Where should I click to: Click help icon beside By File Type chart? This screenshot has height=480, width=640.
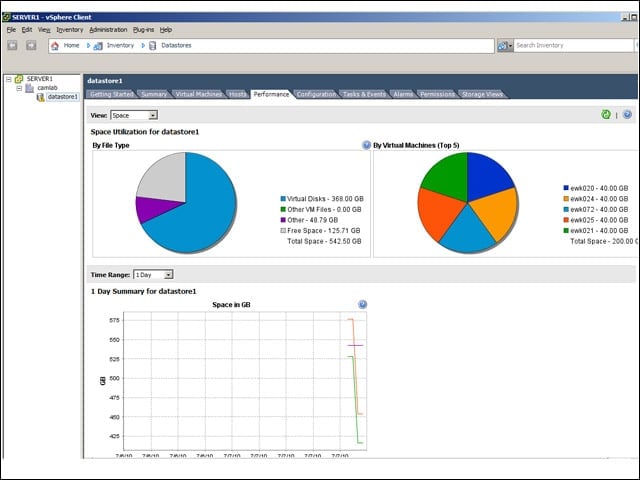(x=366, y=145)
